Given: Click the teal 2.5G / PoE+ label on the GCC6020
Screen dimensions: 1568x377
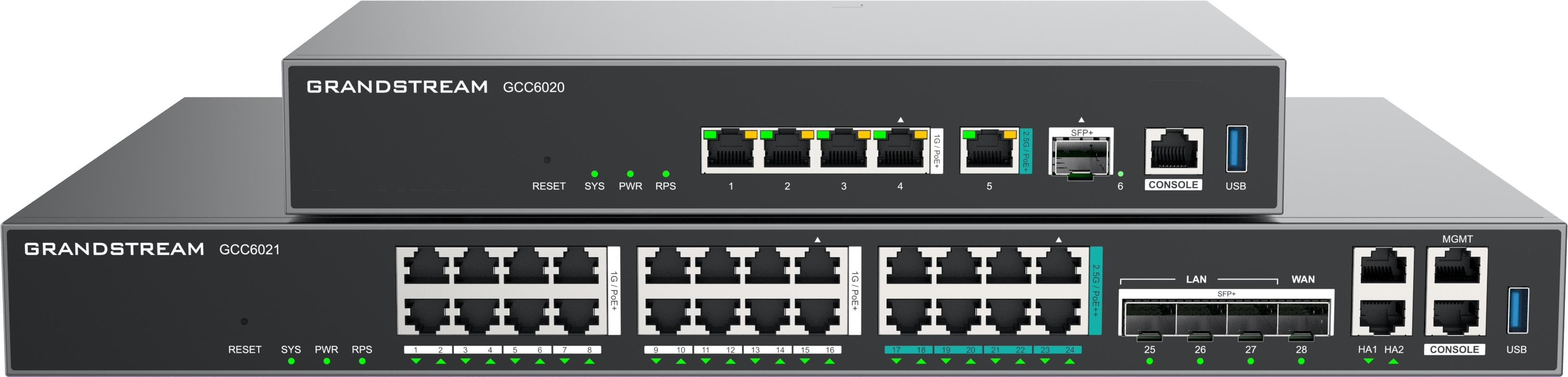Looking at the screenshot, I should (1026, 150).
